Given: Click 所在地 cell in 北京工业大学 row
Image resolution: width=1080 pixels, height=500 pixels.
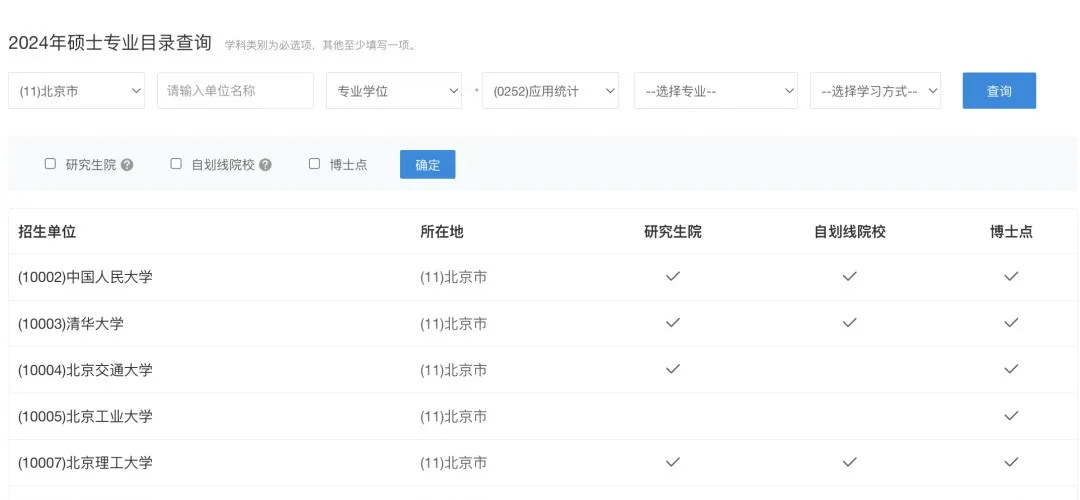Looking at the screenshot, I should click(x=453, y=417).
